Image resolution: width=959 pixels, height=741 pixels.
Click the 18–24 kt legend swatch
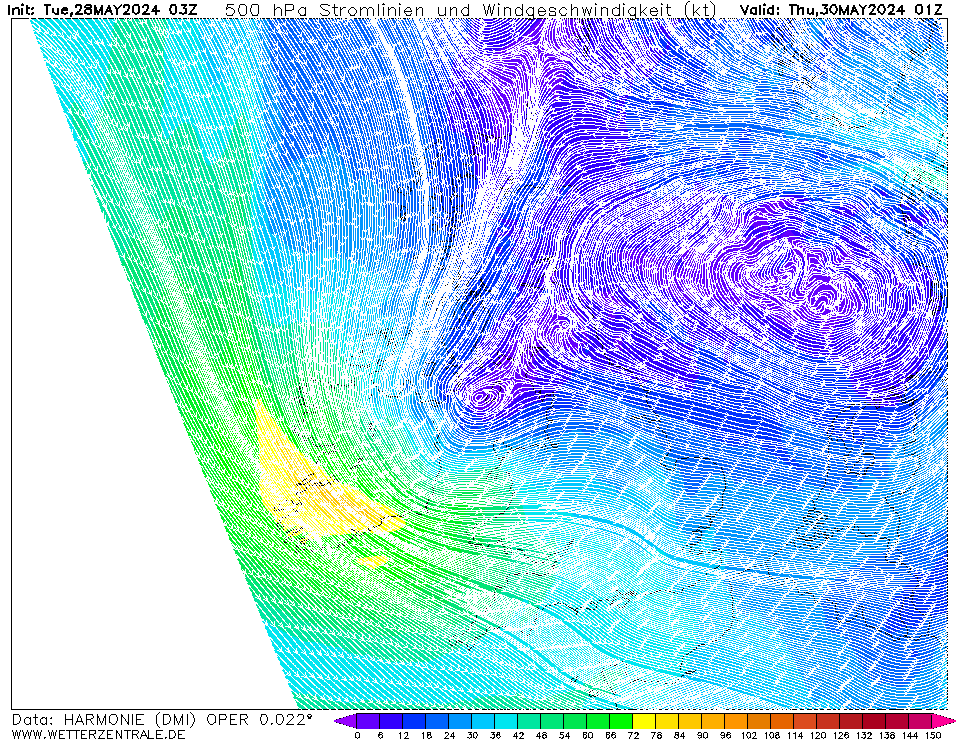[x=437, y=721]
